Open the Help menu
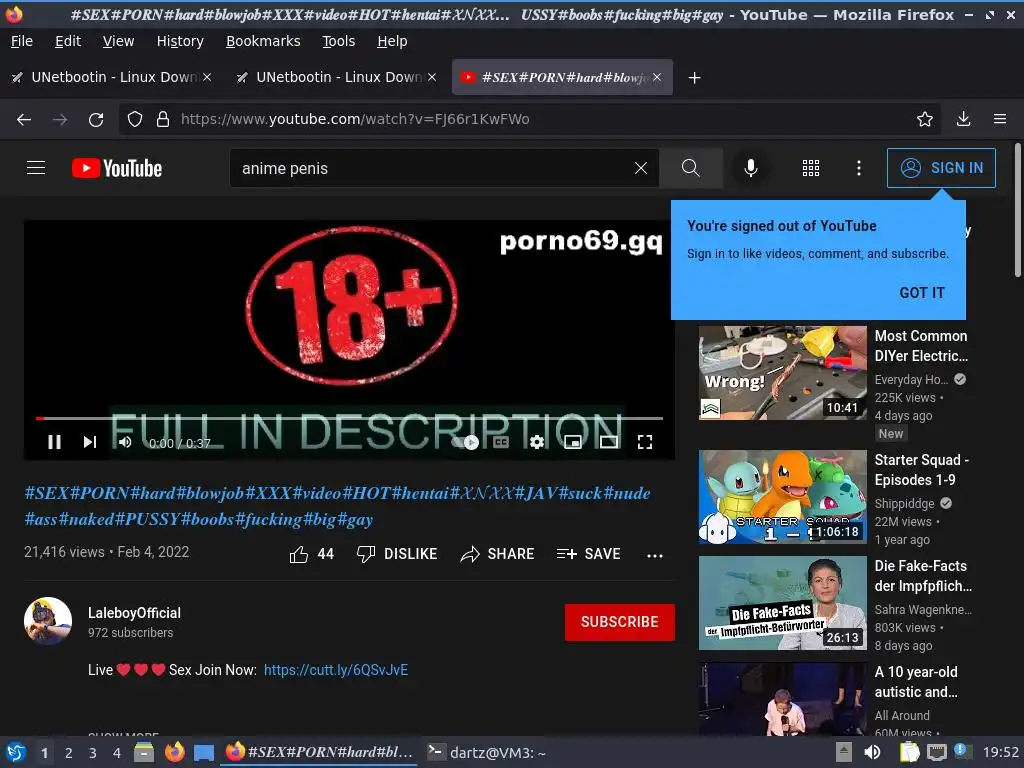 (x=392, y=41)
